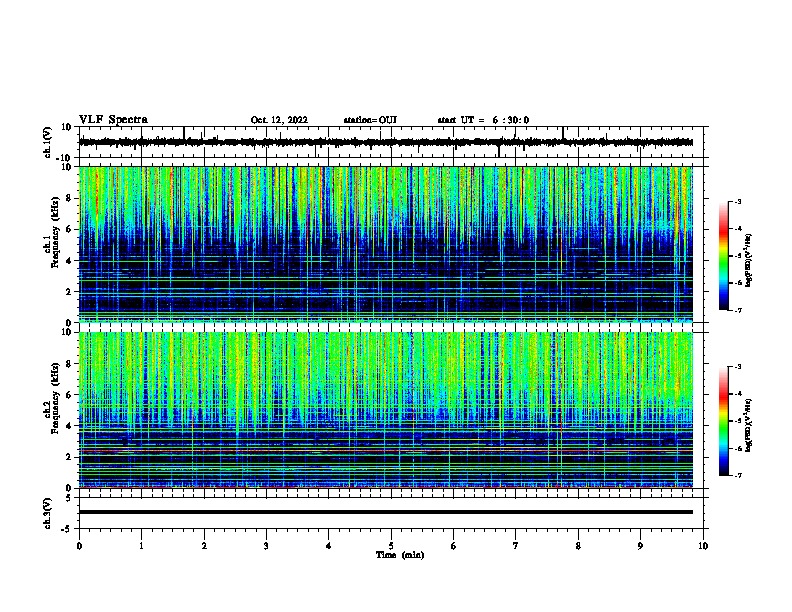Click the "9" minute tick on time axis

(x=640, y=546)
